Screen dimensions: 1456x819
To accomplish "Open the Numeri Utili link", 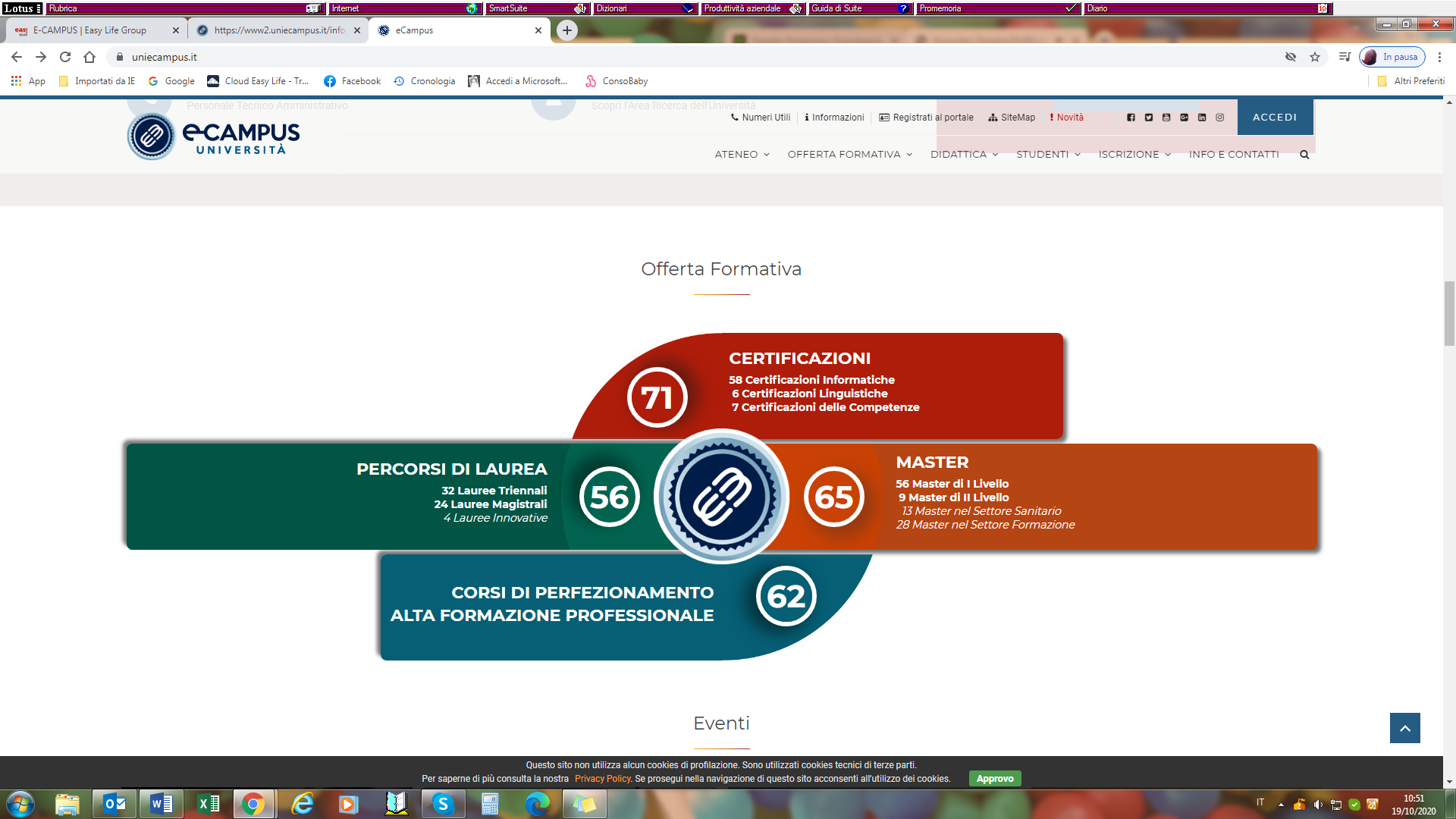I will 760,118.
